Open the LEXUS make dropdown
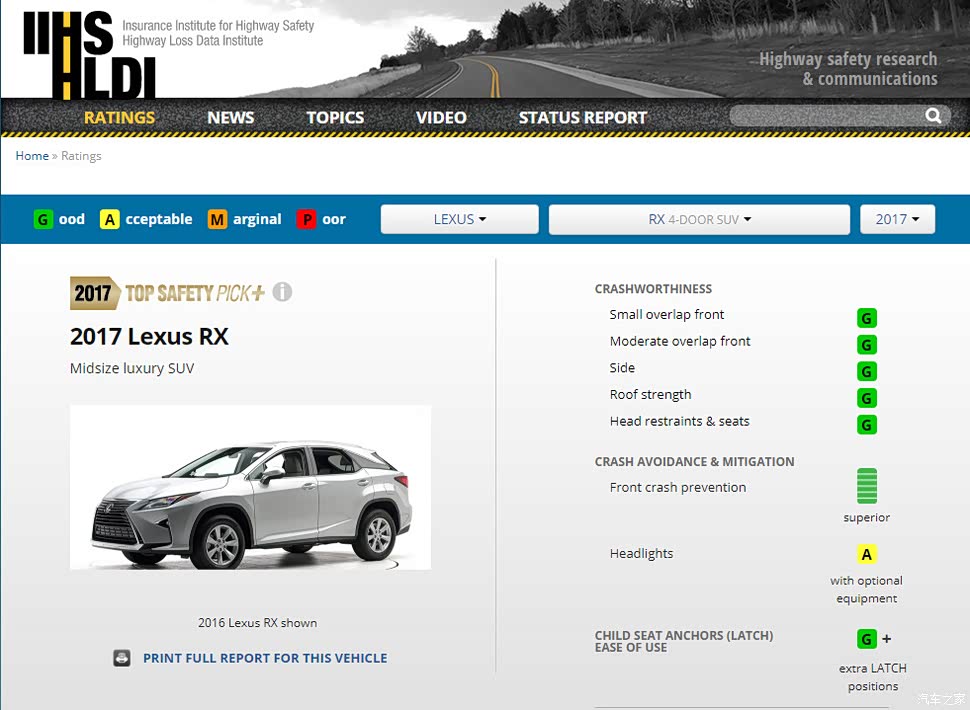 [460, 220]
